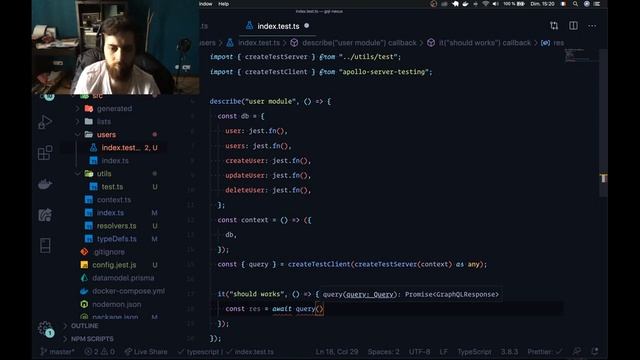Open datamodel.prisma file
640x360 pixels.
[x=123, y=278]
